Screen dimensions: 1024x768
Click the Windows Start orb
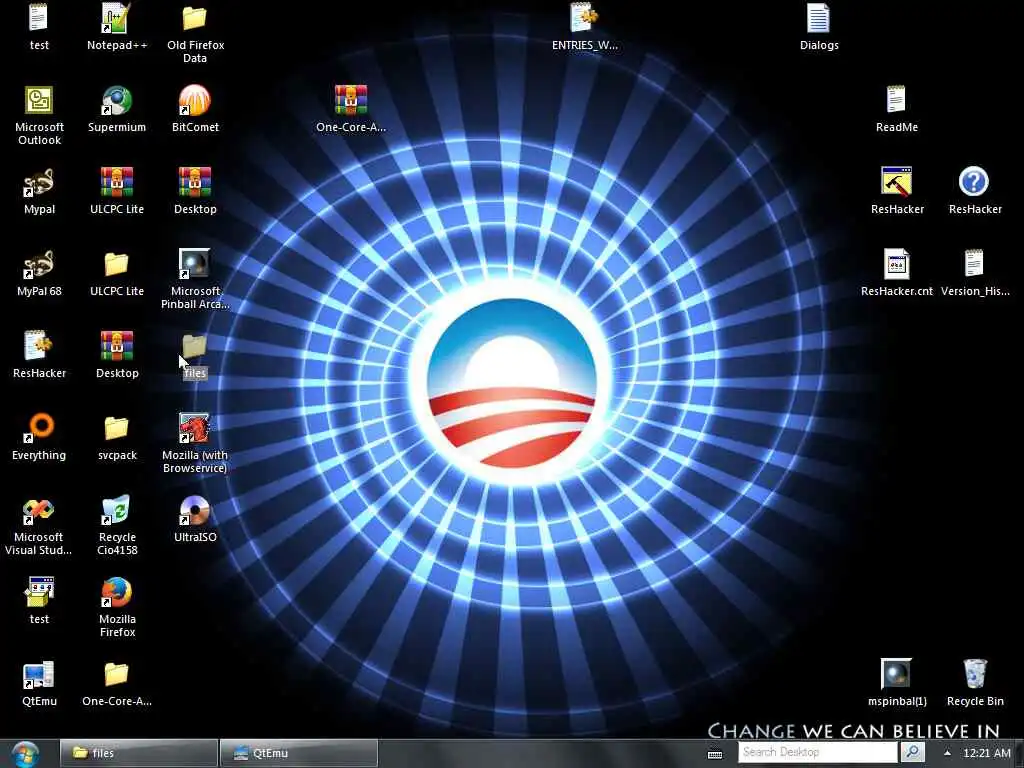(x=25, y=754)
